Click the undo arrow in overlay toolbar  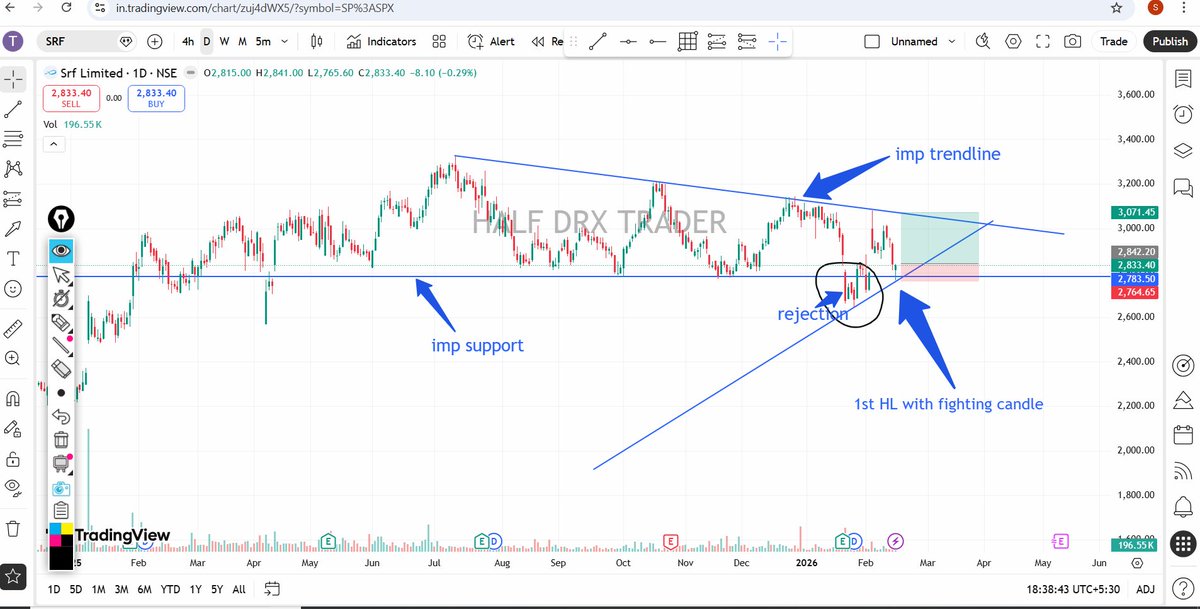[61, 416]
